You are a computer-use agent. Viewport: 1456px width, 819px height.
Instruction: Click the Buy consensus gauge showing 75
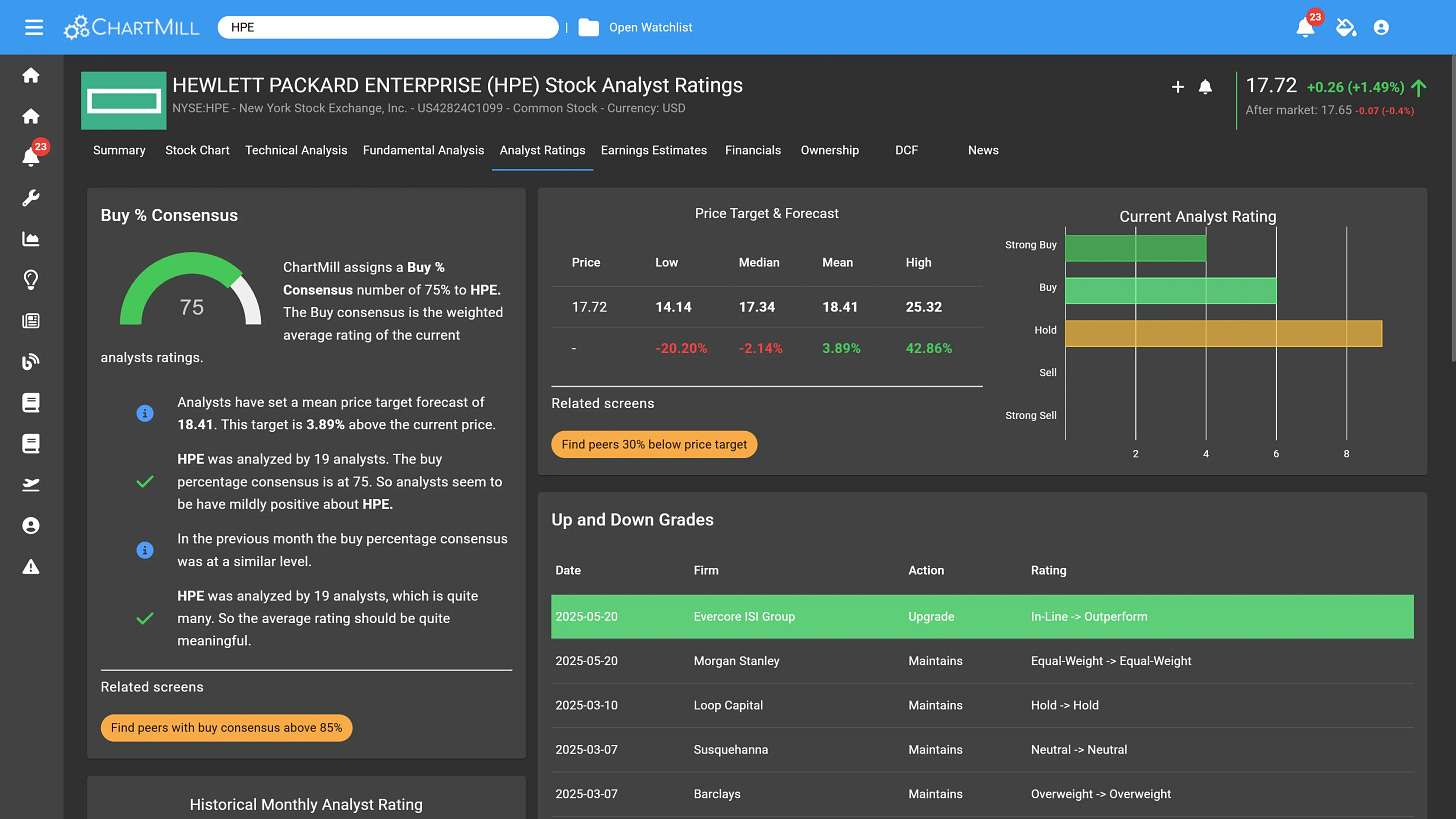(x=191, y=290)
